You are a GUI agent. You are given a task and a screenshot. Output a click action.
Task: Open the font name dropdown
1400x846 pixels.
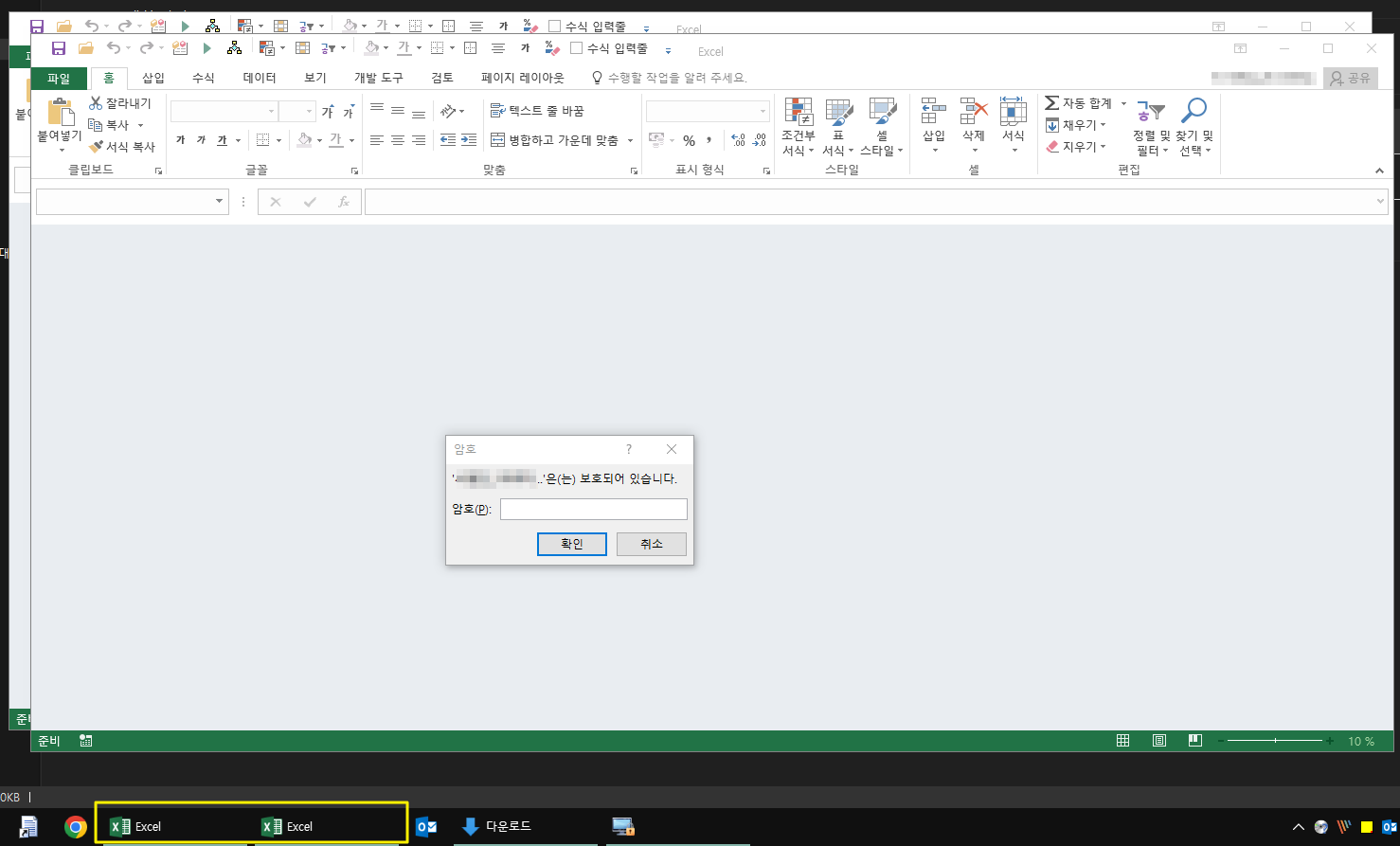pos(271,112)
